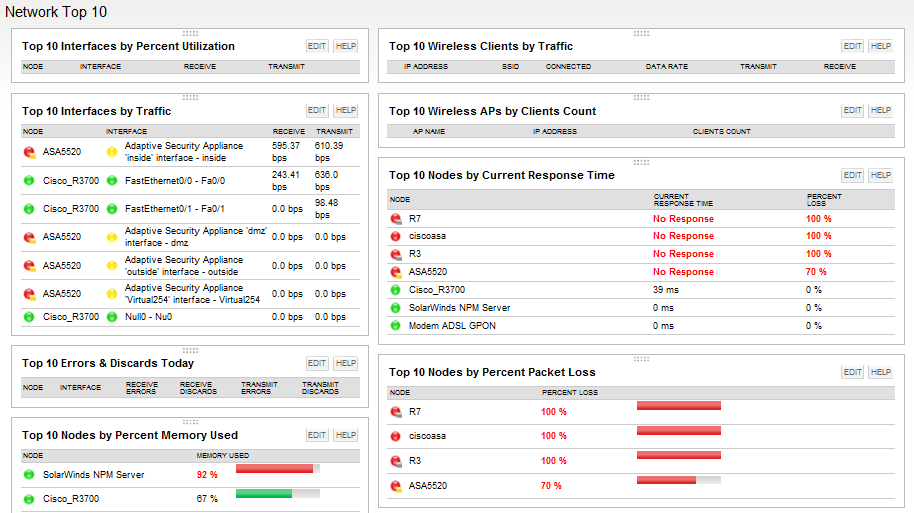
Task: Click yellow status icon of Virtual254 interface
Action: click(x=112, y=294)
